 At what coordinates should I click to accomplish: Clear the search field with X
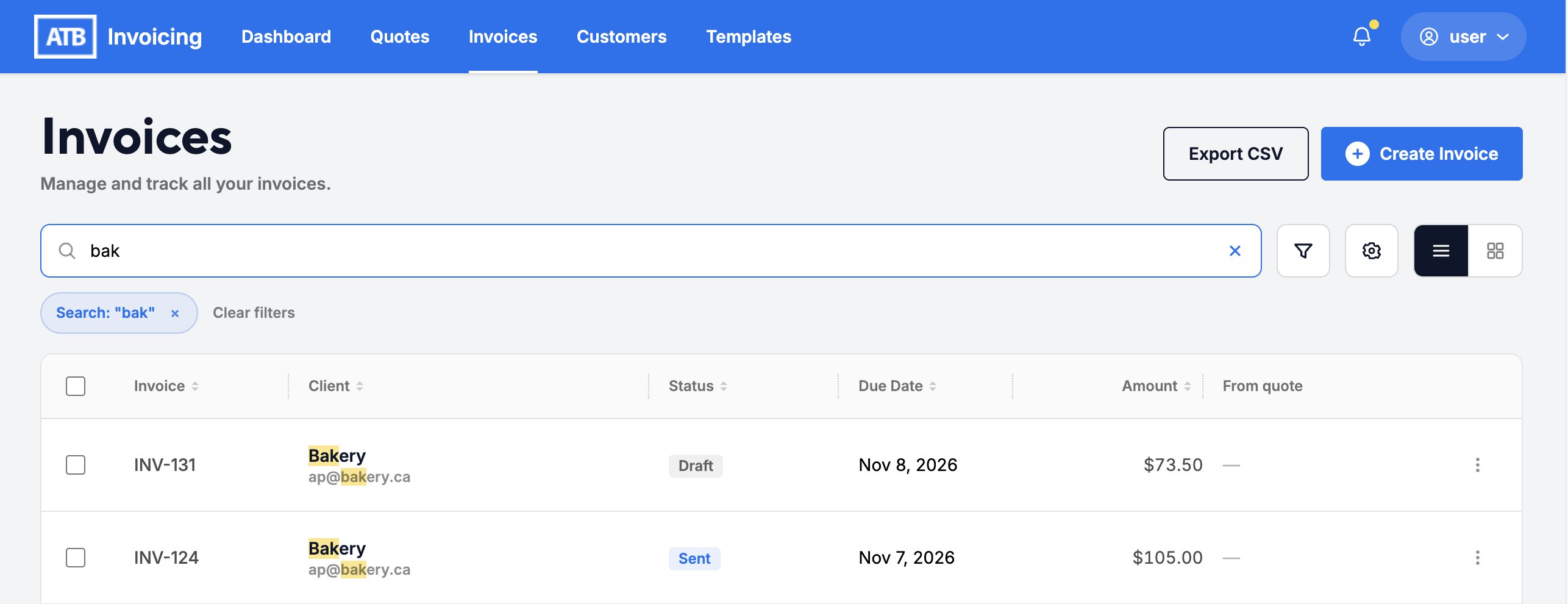[x=1235, y=251]
